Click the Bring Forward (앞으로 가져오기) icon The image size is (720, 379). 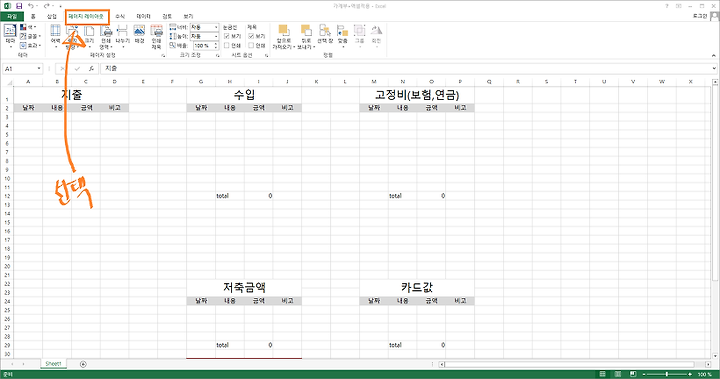click(284, 31)
